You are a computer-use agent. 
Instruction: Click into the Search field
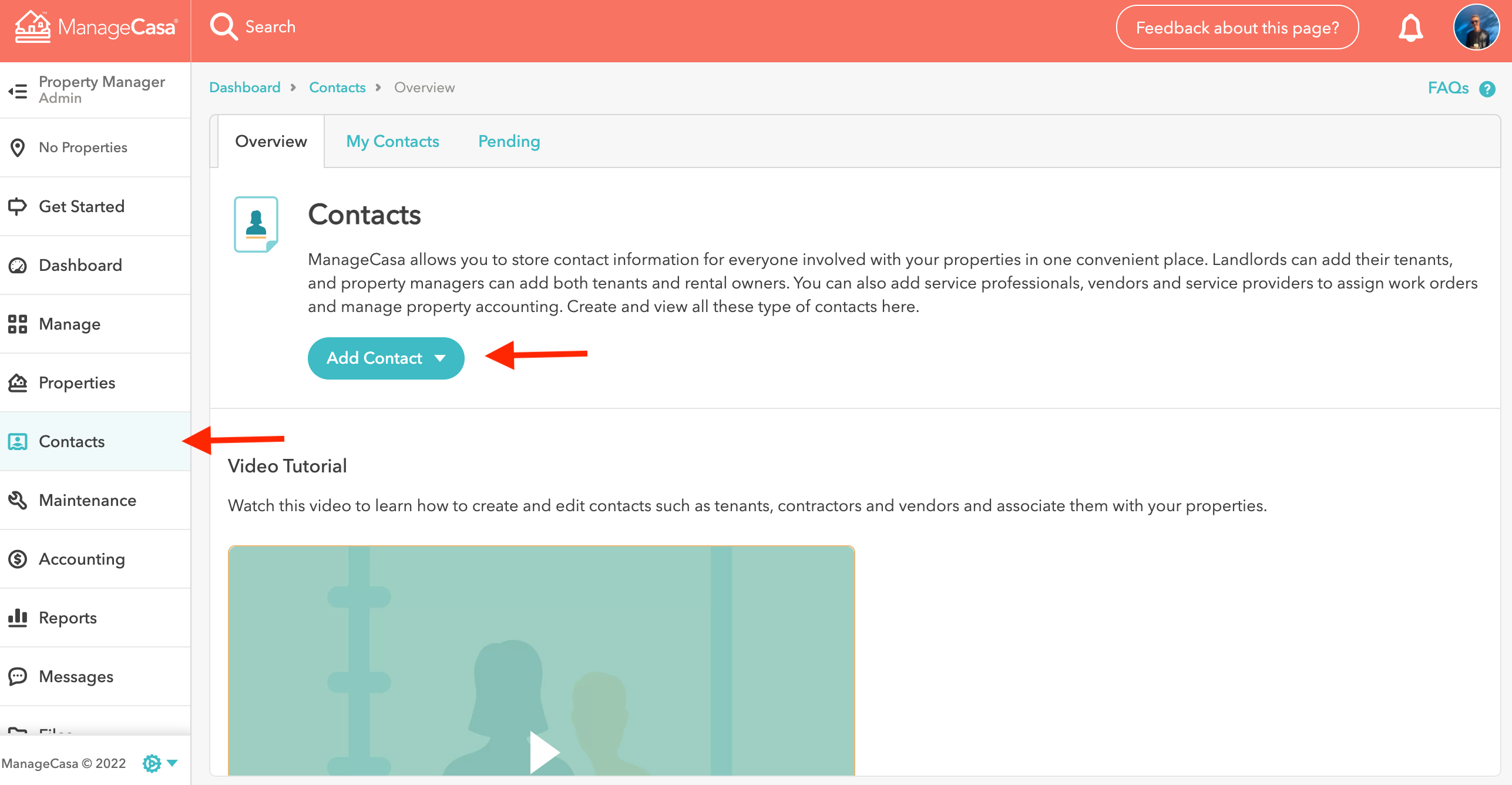[270, 27]
